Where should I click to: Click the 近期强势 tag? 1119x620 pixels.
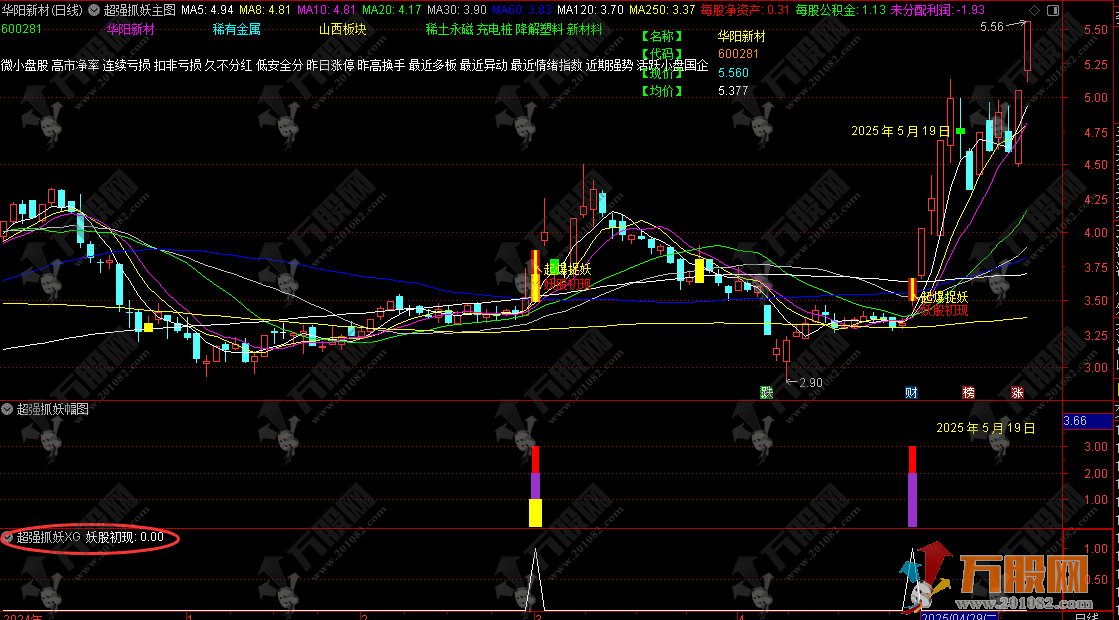pyautogui.click(x=609, y=66)
